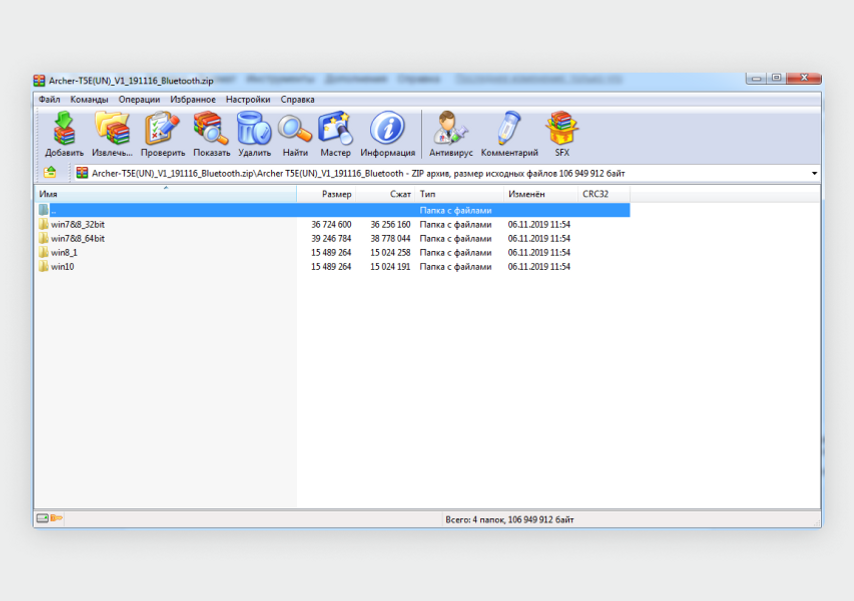Click the Проверить (Test) toolbar icon
The height and width of the screenshot is (601, 854).
[x=163, y=134]
